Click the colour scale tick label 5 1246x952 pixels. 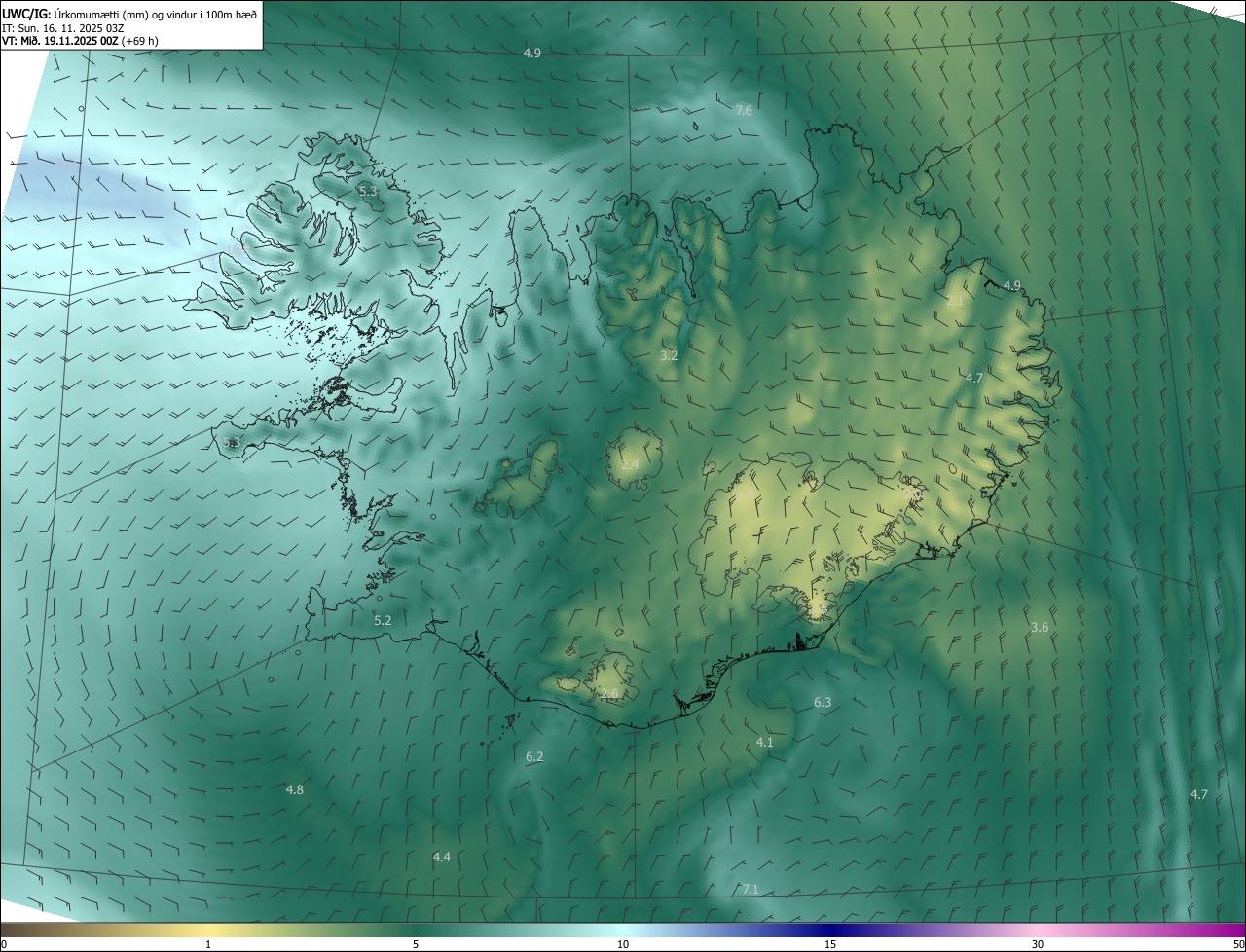416,944
